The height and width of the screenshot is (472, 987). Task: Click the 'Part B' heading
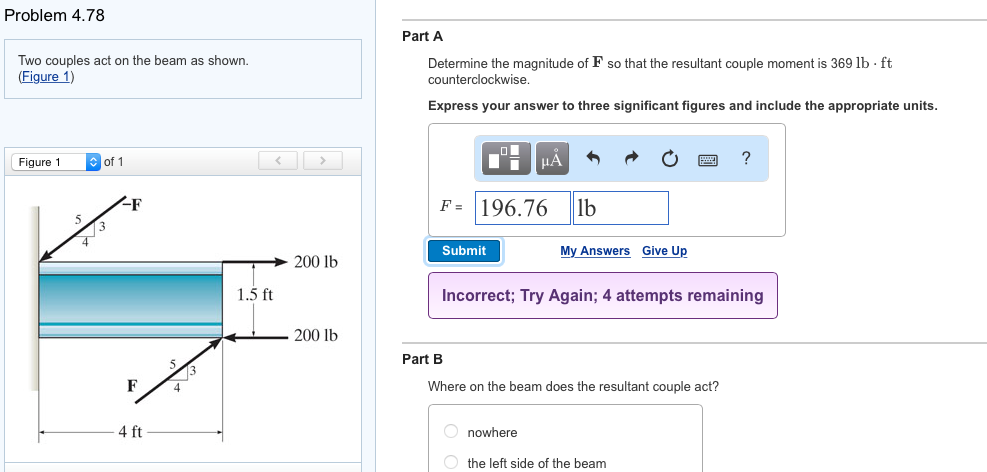point(422,359)
